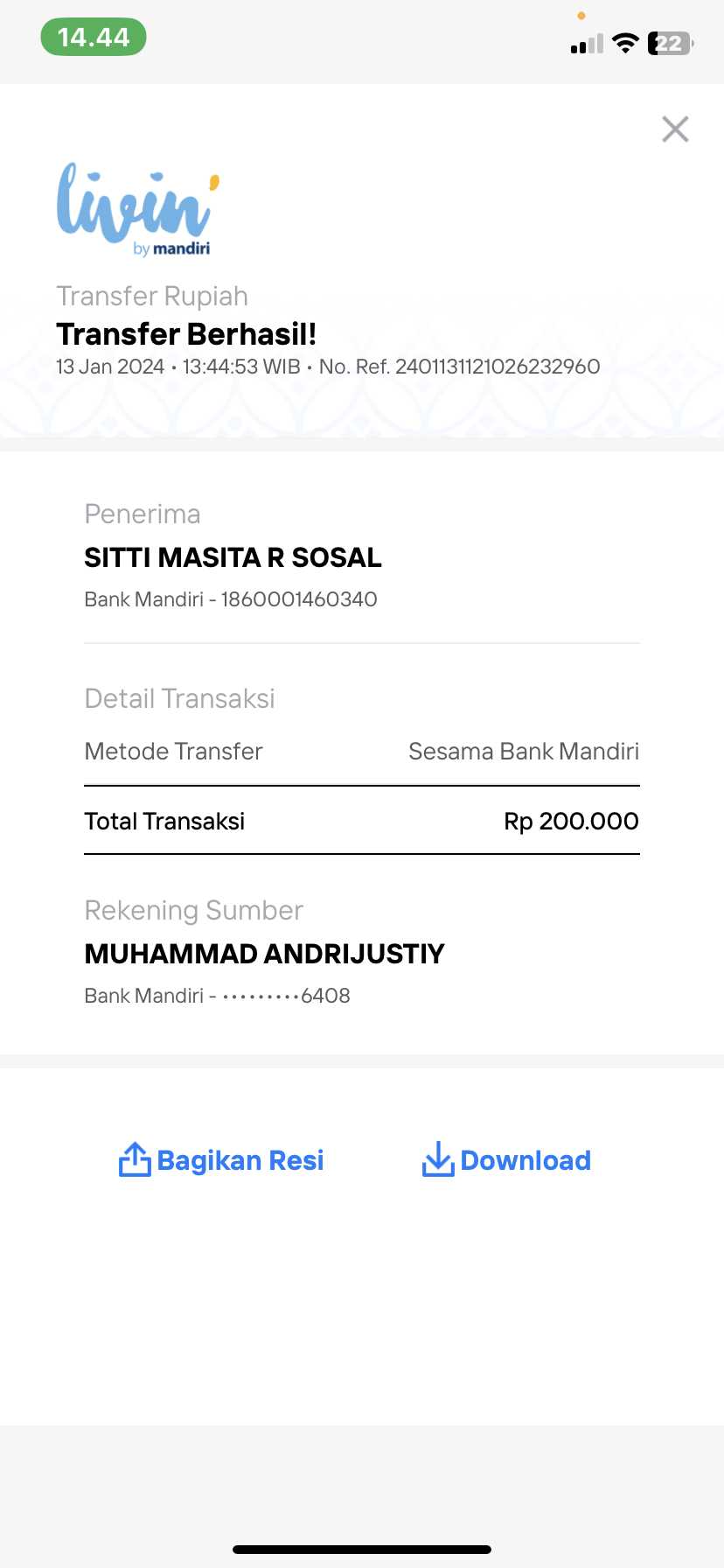Tap the share icon beside Bagikan Resi

[x=135, y=1159]
